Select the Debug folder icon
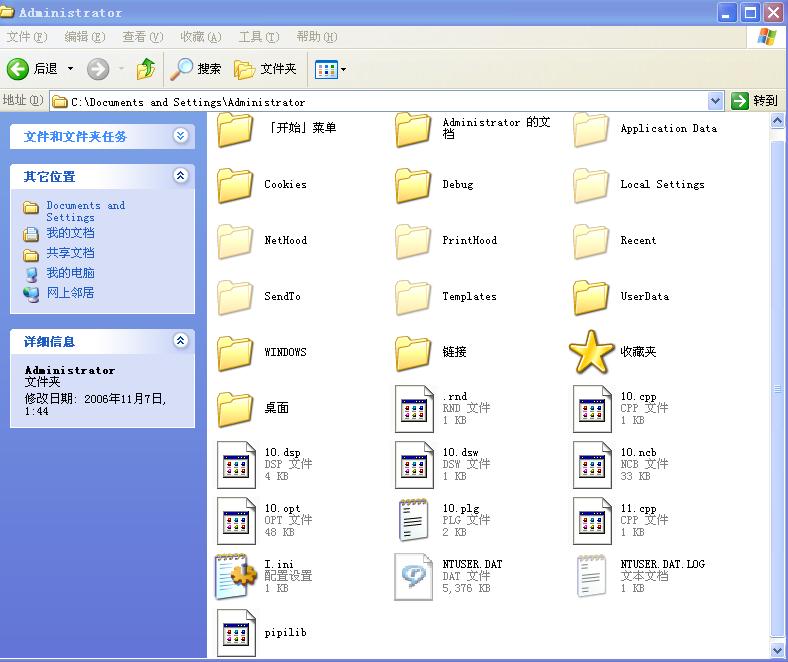 (414, 185)
